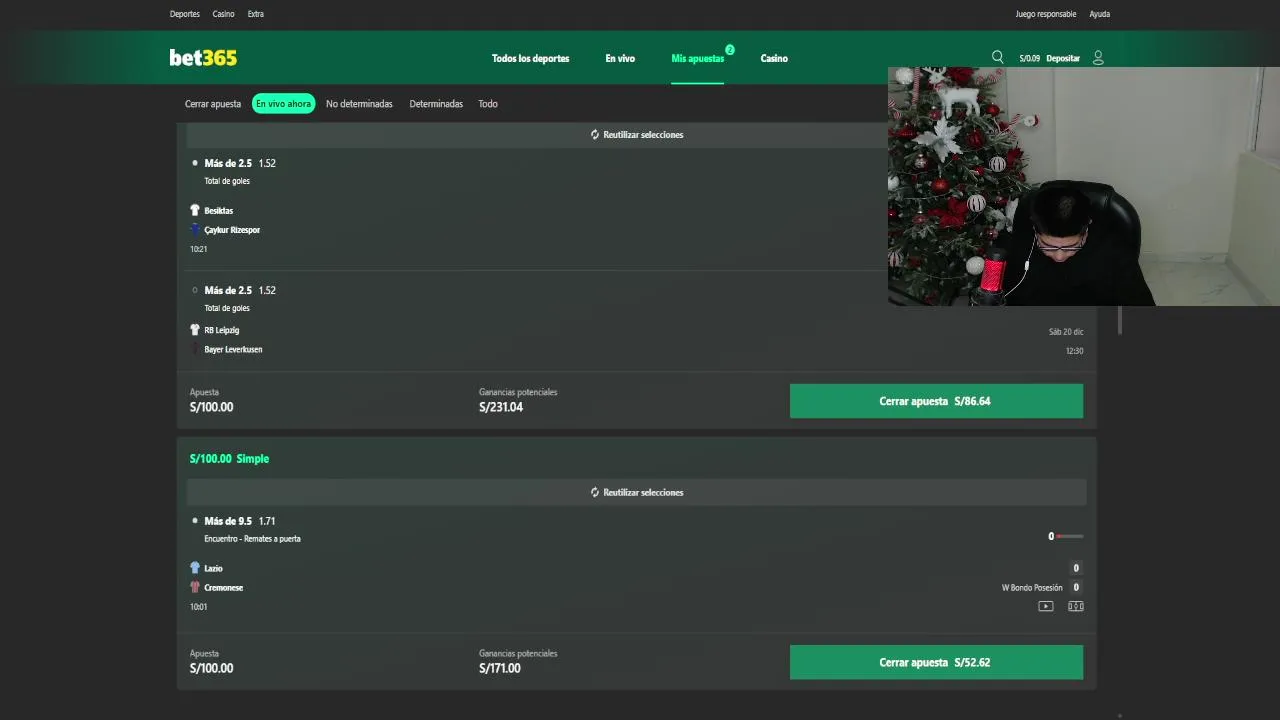Click the shots on target progress bar
The height and width of the screenshot is (720, 1280).
[1070, 536]
